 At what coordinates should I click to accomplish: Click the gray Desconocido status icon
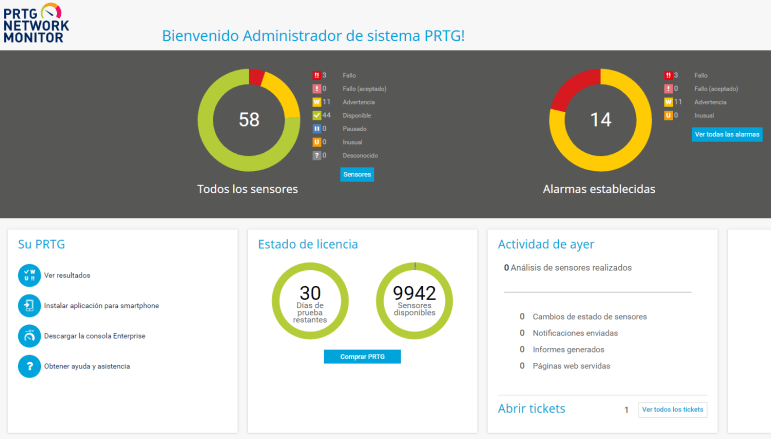[317, 155]
